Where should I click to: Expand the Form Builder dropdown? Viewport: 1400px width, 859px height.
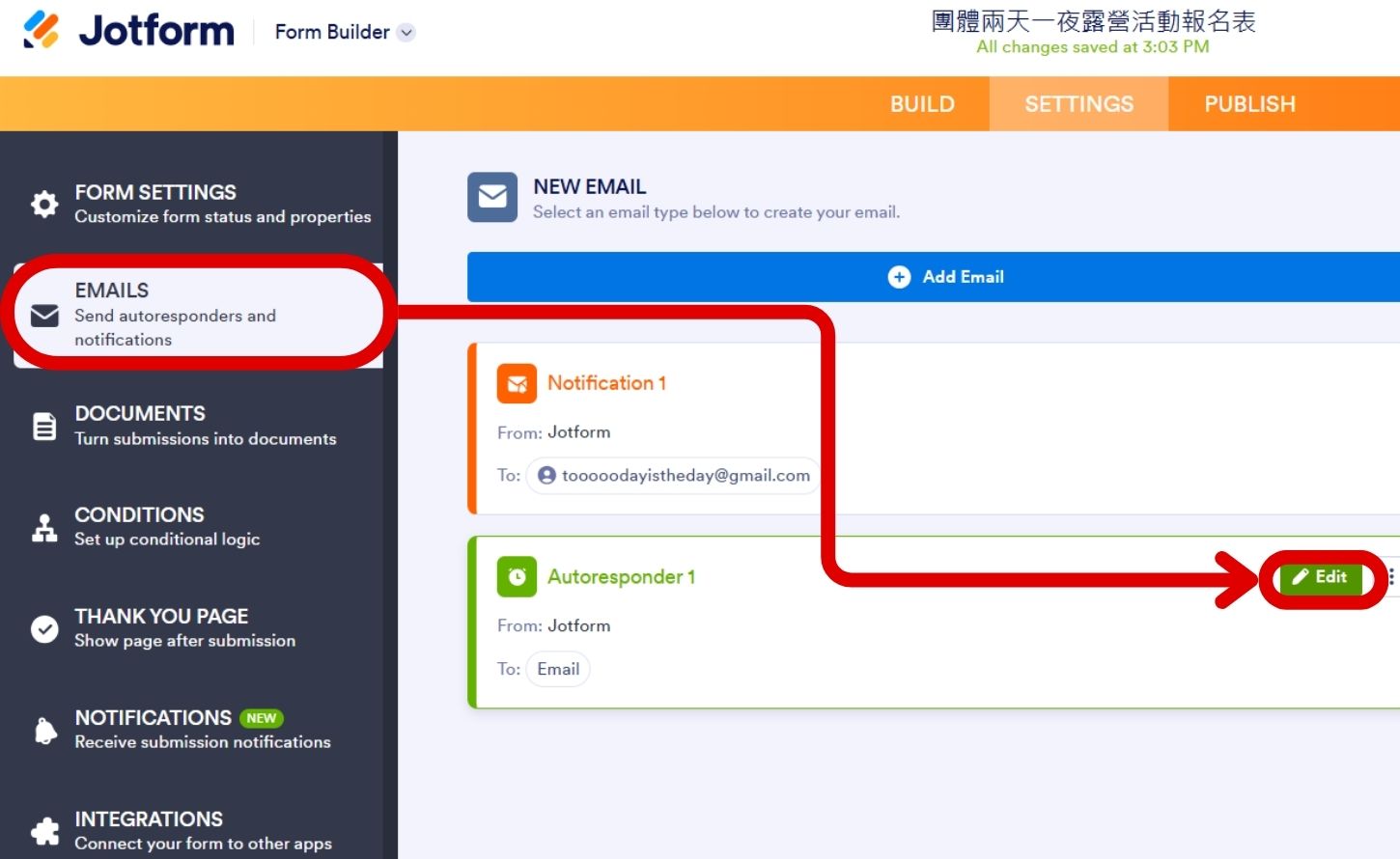[406, 32]
